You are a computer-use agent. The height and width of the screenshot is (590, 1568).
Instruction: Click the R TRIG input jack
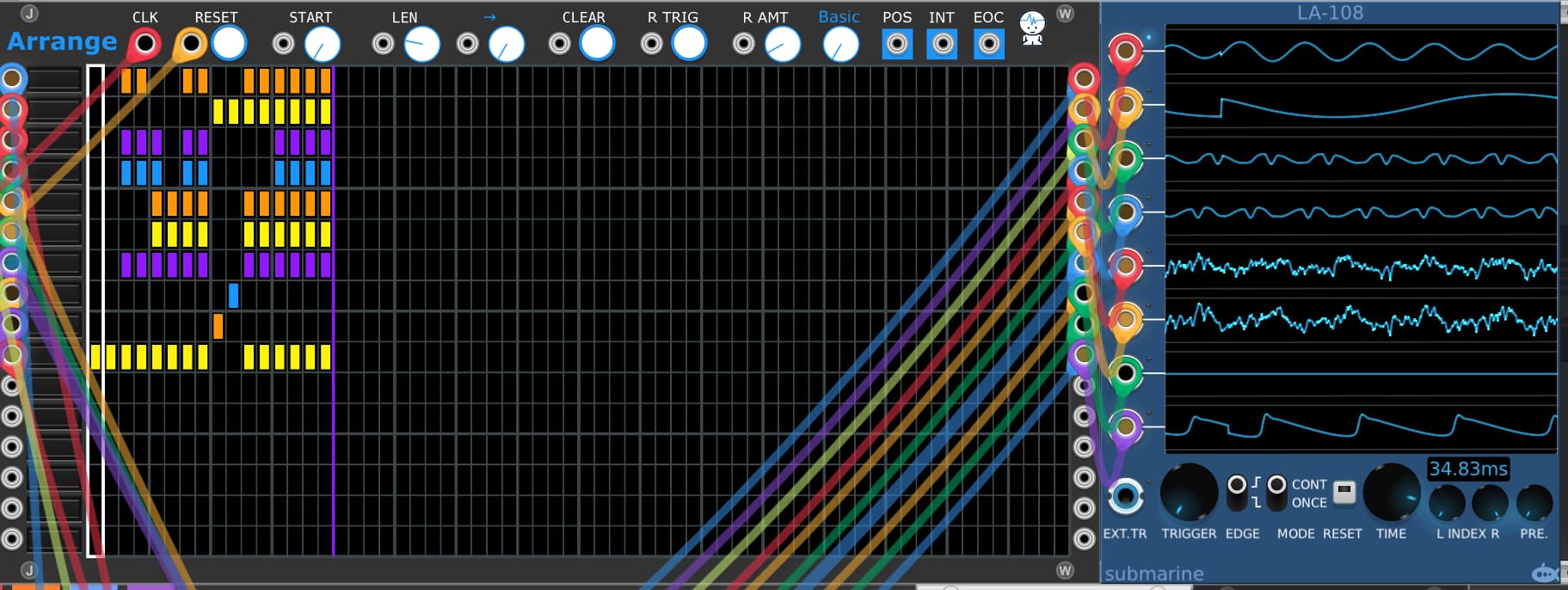coord(652,43)
